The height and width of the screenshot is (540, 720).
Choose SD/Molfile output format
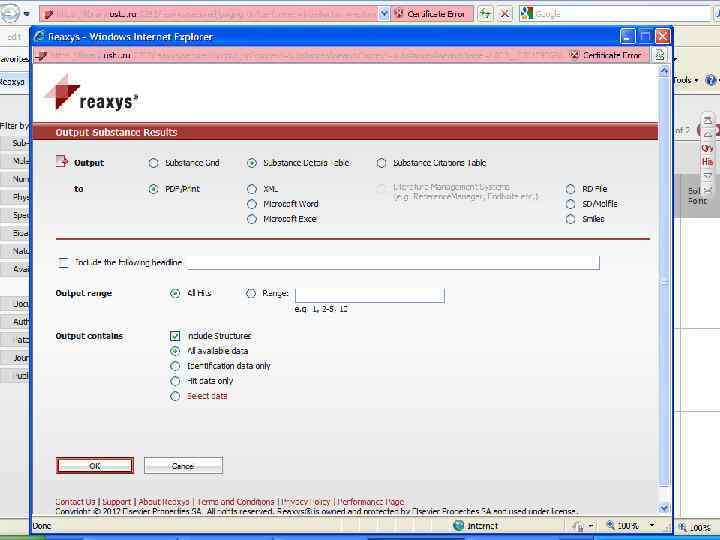pos(570,204)
